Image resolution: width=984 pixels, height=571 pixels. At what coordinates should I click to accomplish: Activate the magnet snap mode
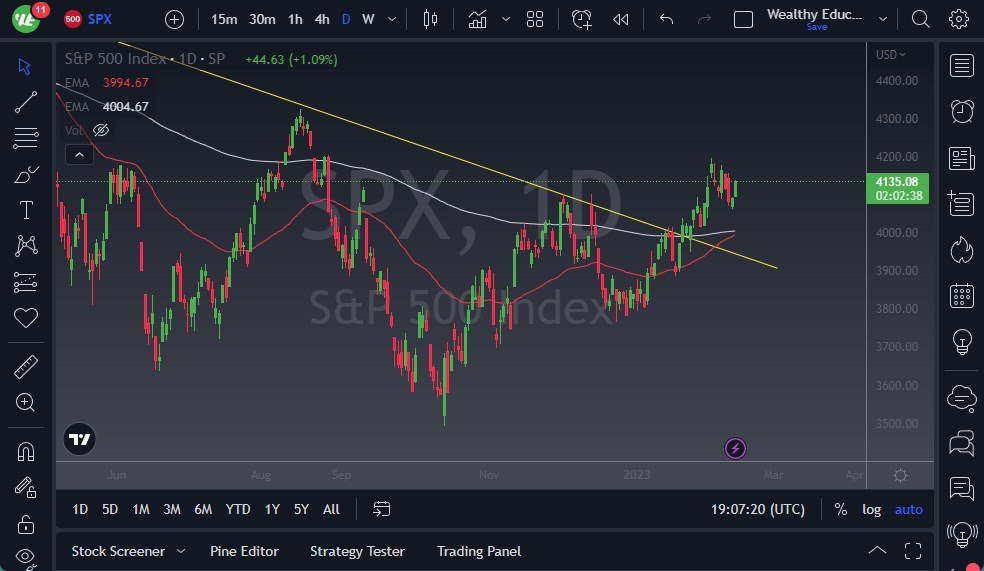click(26, 451)
